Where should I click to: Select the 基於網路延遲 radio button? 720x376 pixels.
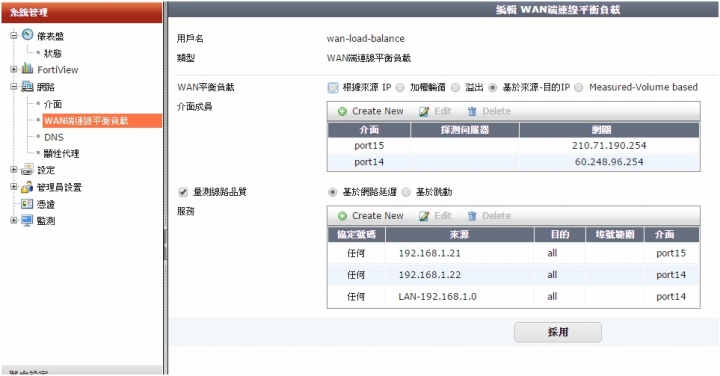click(x=332, y=192)
